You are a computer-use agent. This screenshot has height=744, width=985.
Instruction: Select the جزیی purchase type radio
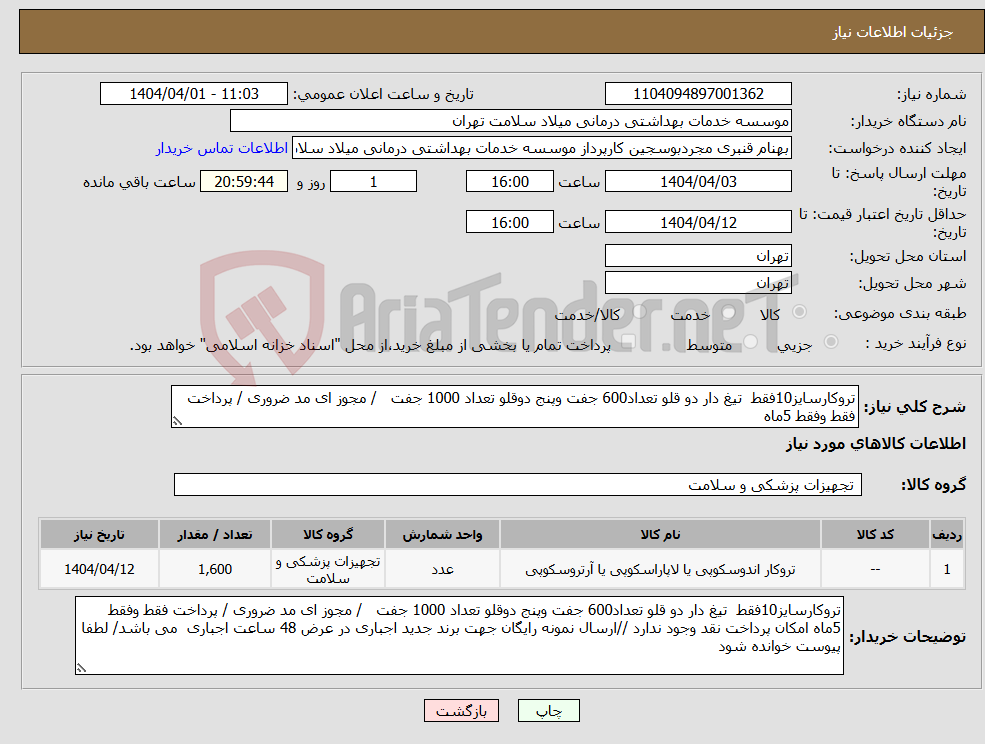coord(830,342)
